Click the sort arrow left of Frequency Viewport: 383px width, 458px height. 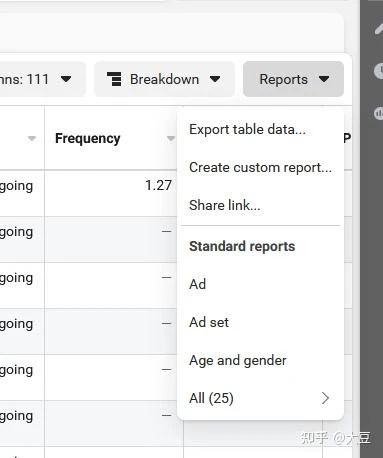point(32,138)
